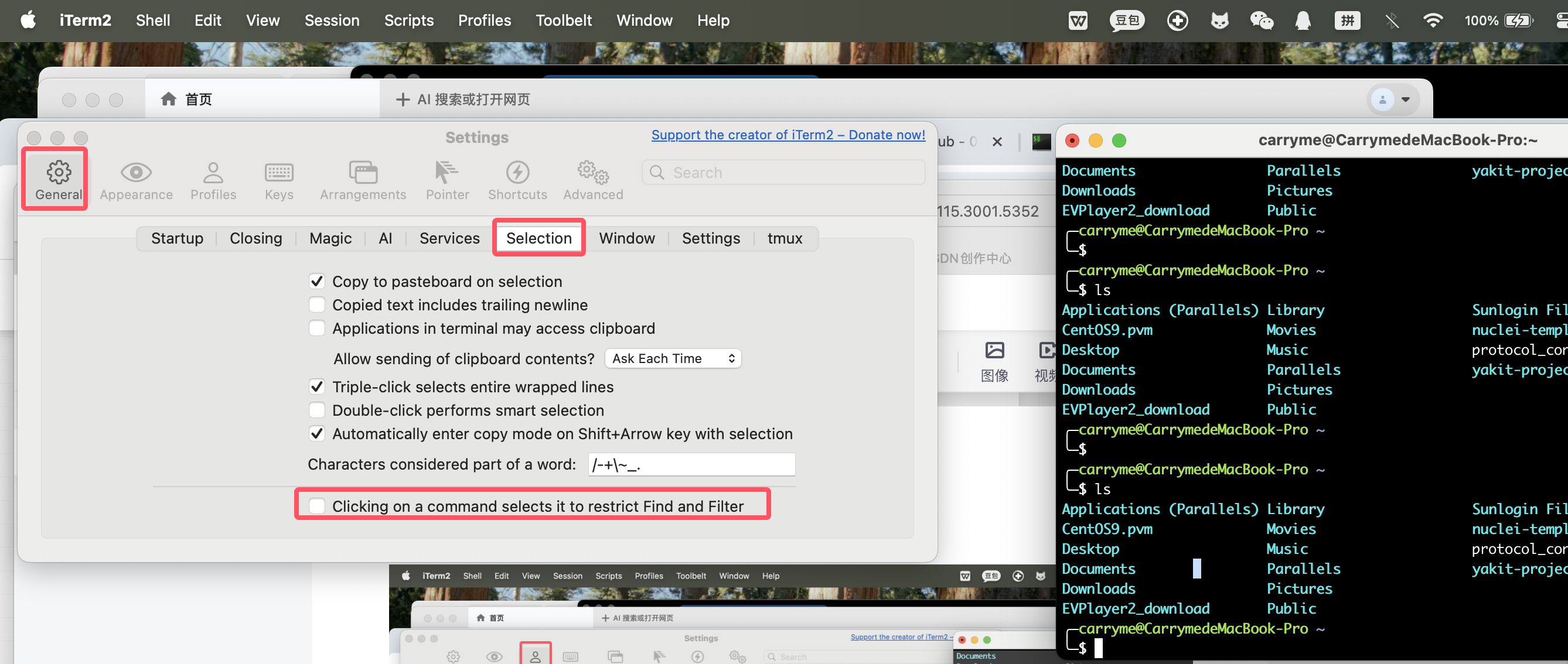Click the WeChat icon in menu bar

click(1261, 20)
